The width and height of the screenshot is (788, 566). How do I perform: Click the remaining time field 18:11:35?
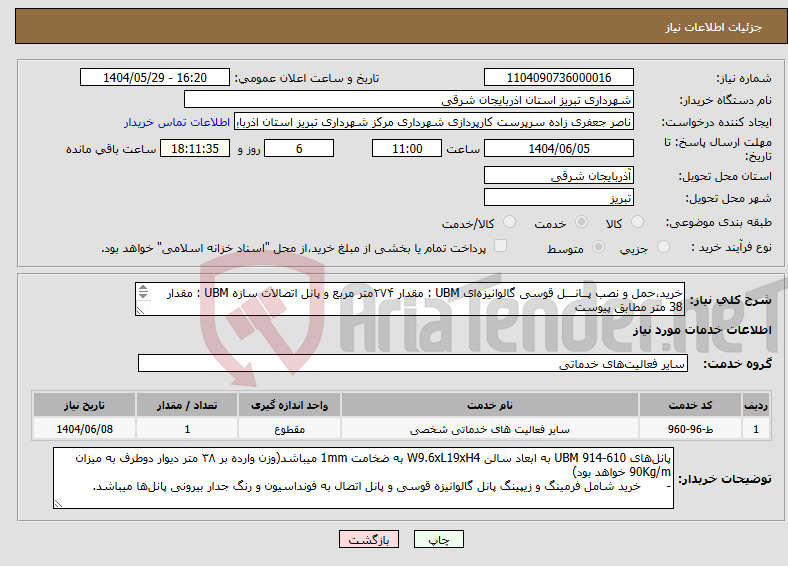click(195, 148)
